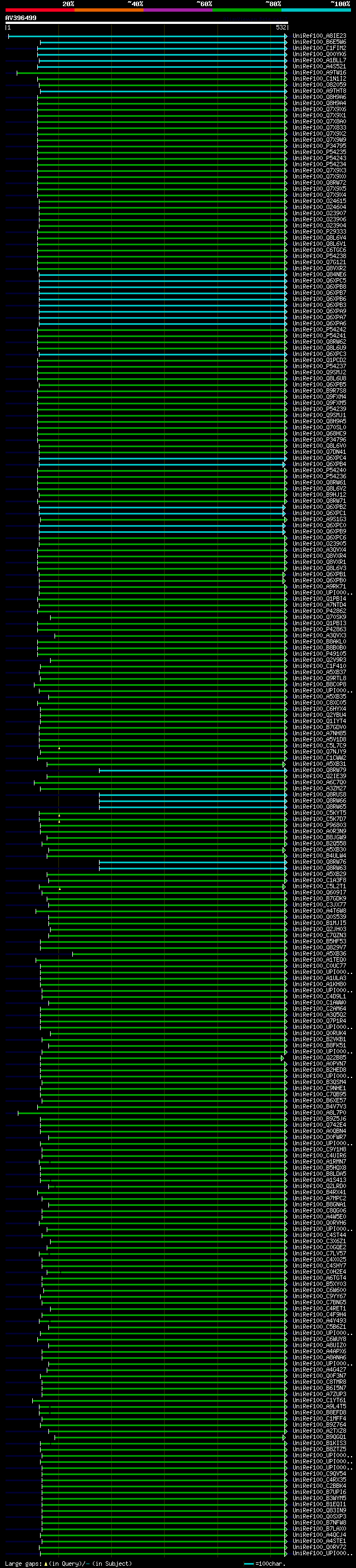Select hit label UniRef100_Q7X9X6
The height and width of the screenshot is (1568, 356).
319,109
